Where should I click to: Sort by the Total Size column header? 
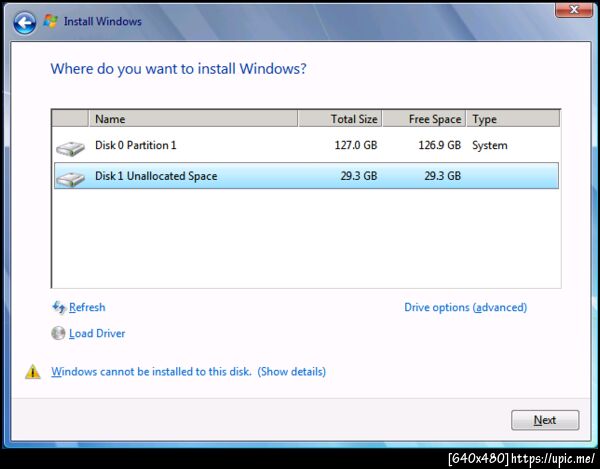[340, 119]
